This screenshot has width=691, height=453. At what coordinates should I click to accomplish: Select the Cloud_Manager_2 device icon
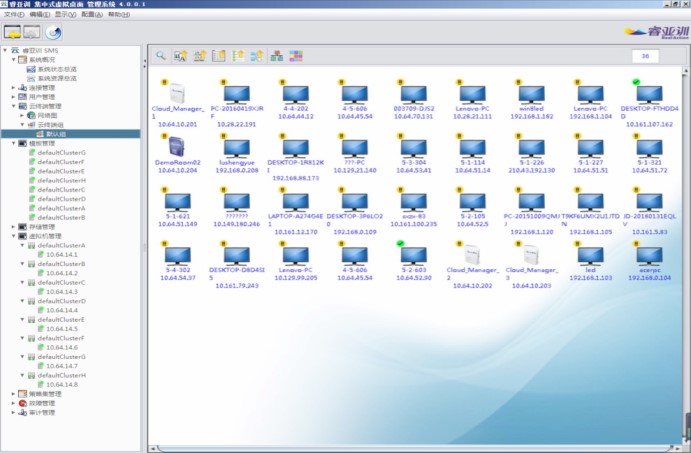(x=472, y=255)
